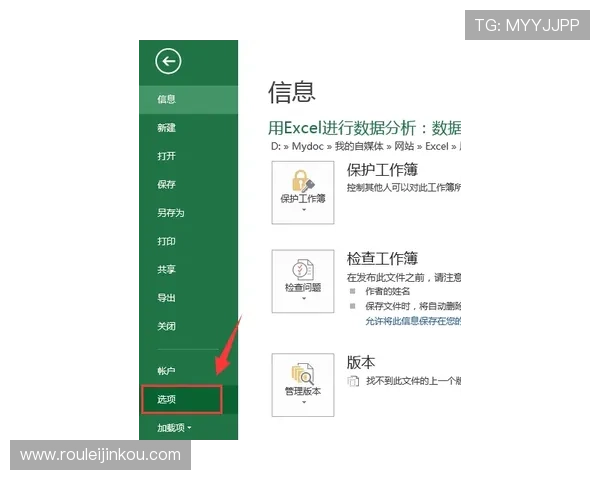Click the 用Excel进行数据分析 document title

[x=365, y=128]
